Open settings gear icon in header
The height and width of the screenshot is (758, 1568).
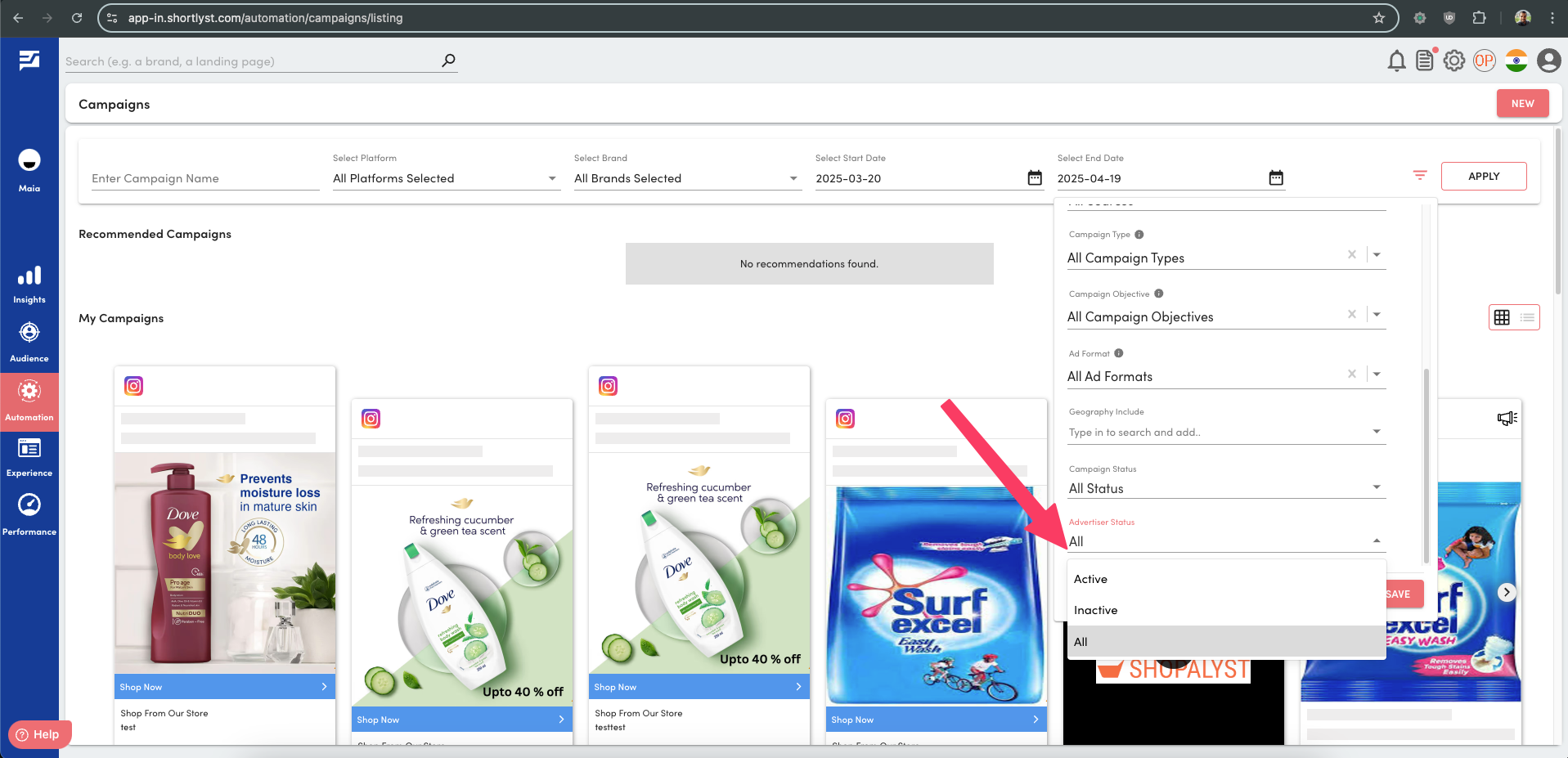1454,61
